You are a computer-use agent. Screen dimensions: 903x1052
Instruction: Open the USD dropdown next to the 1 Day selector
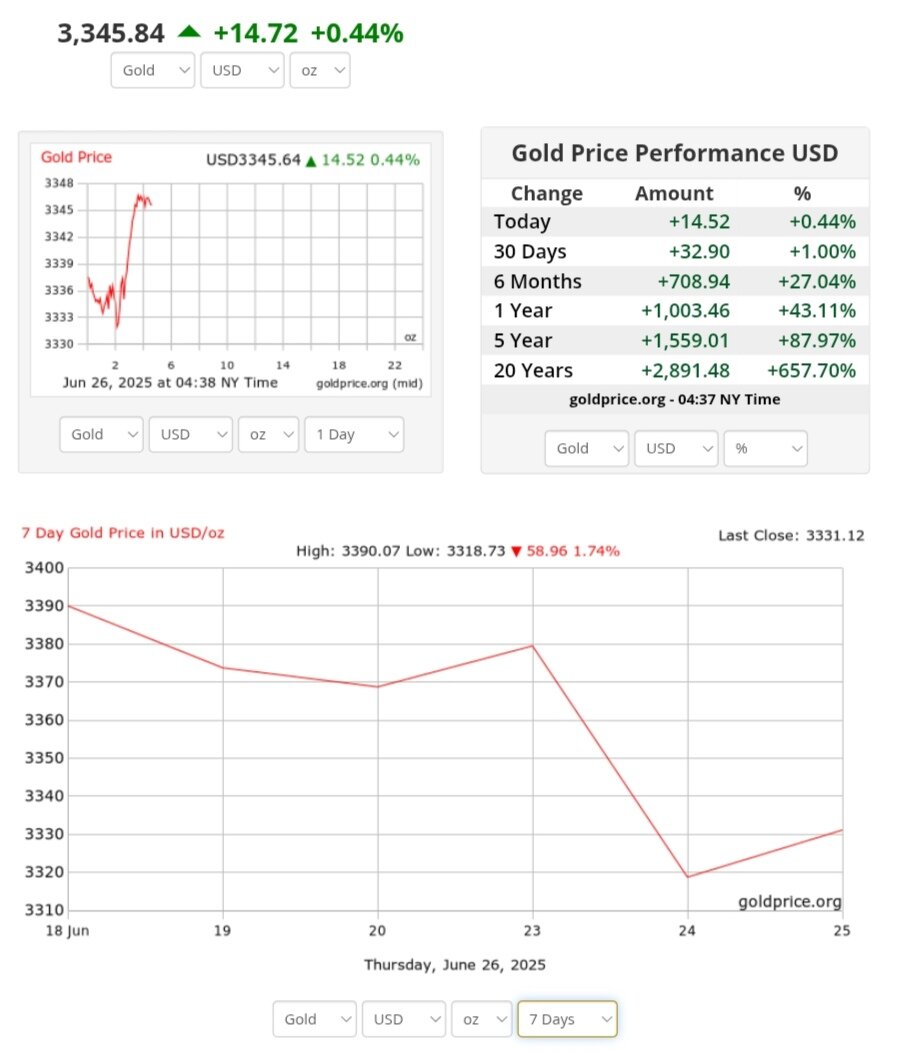[190, 434]
